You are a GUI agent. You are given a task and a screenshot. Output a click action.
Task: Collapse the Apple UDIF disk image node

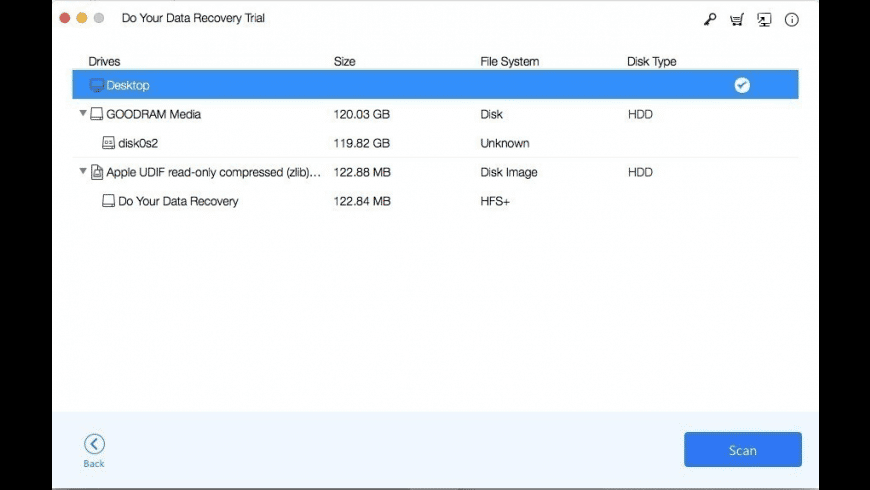pyautogui.click(x=83, y=171)
